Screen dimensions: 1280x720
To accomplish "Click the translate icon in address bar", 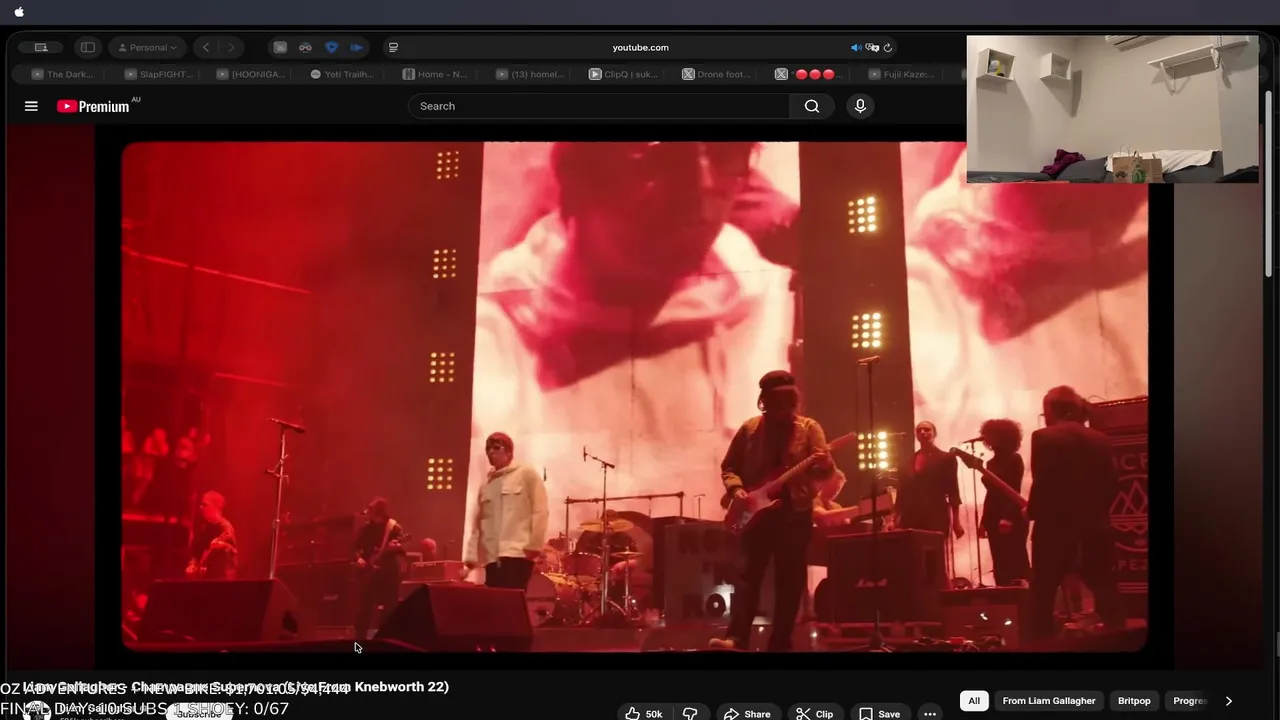I will [872, 47].
